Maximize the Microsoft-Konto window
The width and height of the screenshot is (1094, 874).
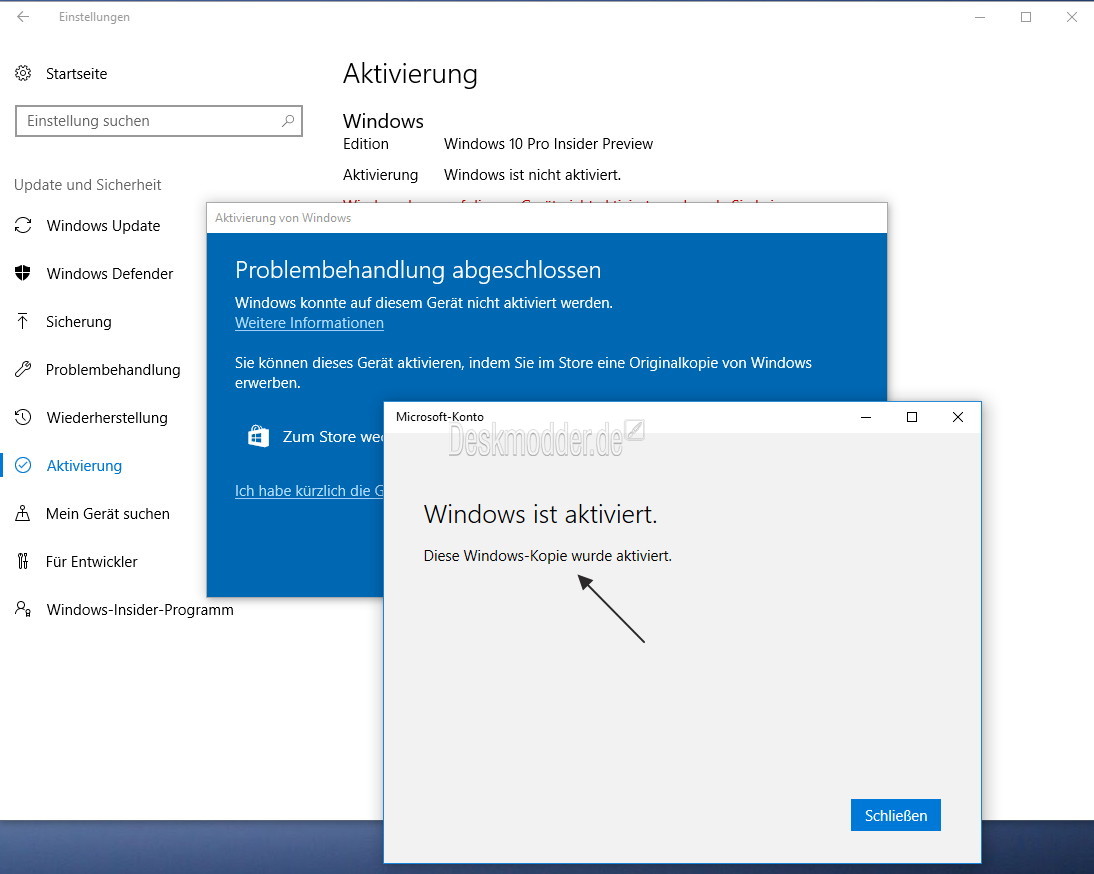[x=911, y=417]
